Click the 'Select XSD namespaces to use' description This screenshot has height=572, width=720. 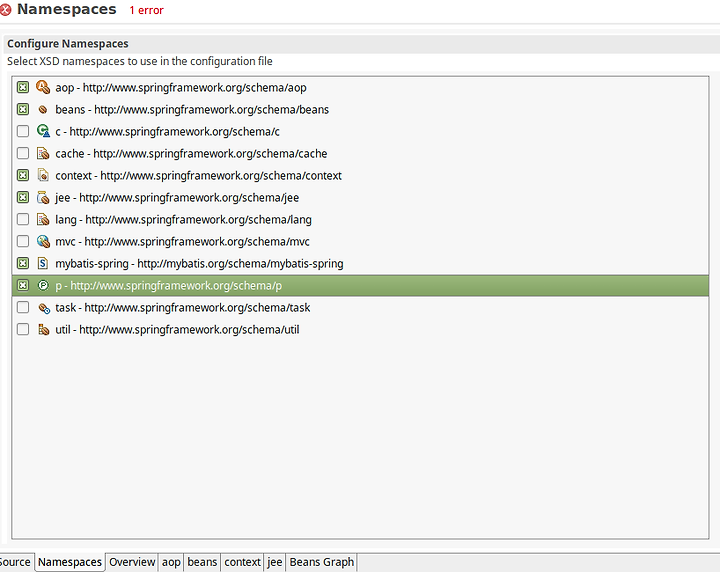[140, 61]
